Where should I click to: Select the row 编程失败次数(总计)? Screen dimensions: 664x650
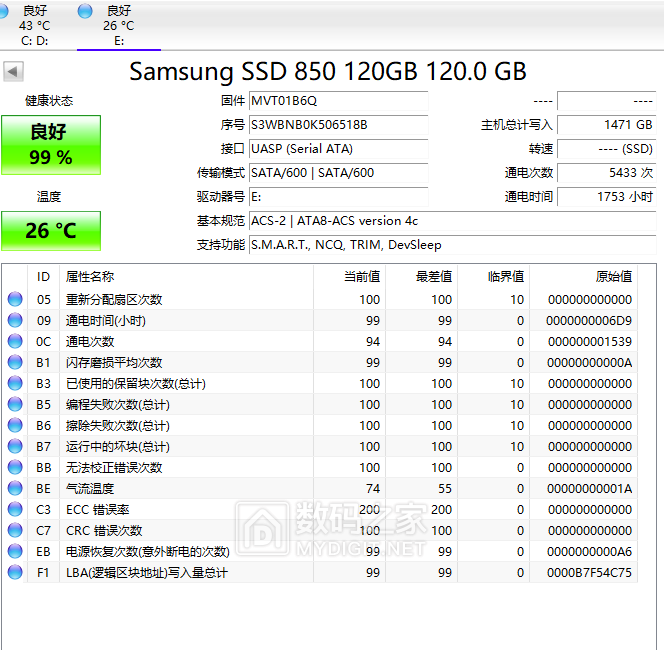(320, 404)
